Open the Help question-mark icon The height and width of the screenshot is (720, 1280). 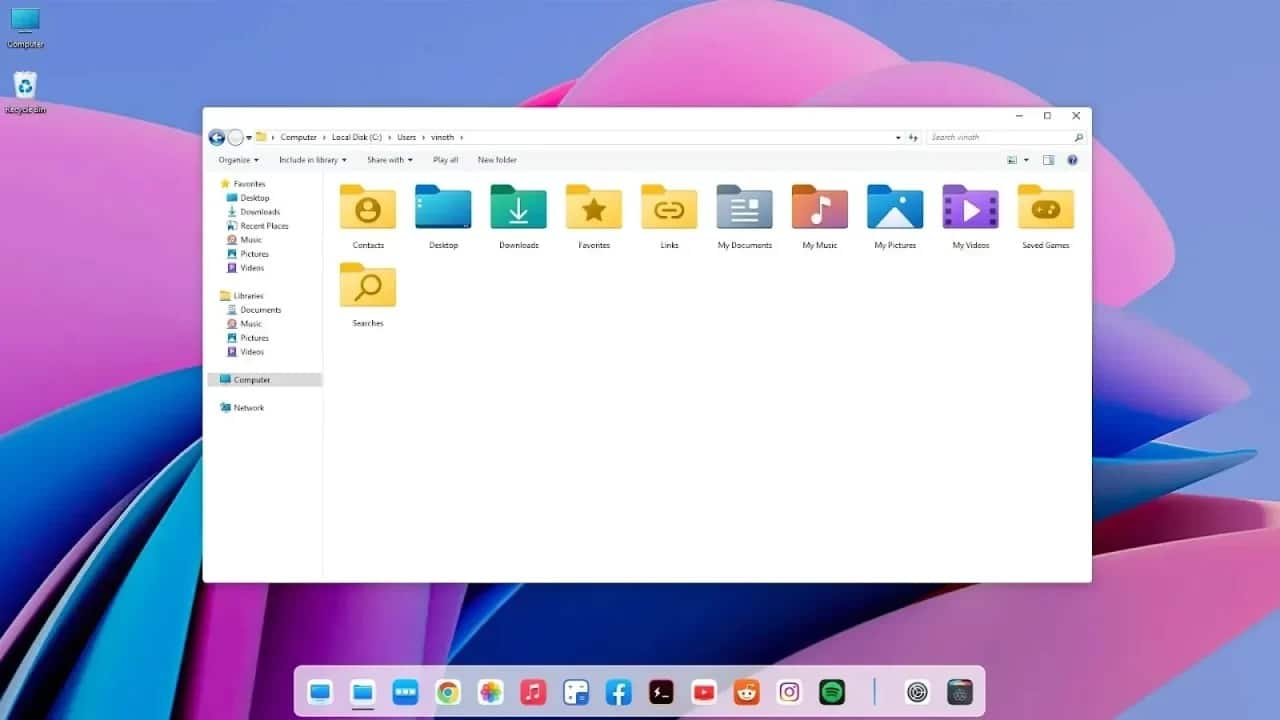tap(1072, 160)
